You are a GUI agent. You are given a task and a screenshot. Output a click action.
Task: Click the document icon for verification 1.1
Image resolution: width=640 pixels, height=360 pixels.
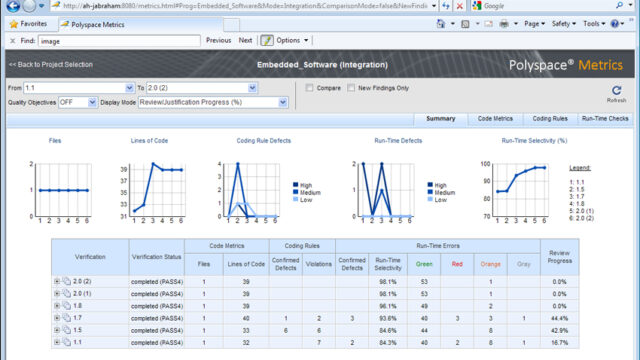67,342
